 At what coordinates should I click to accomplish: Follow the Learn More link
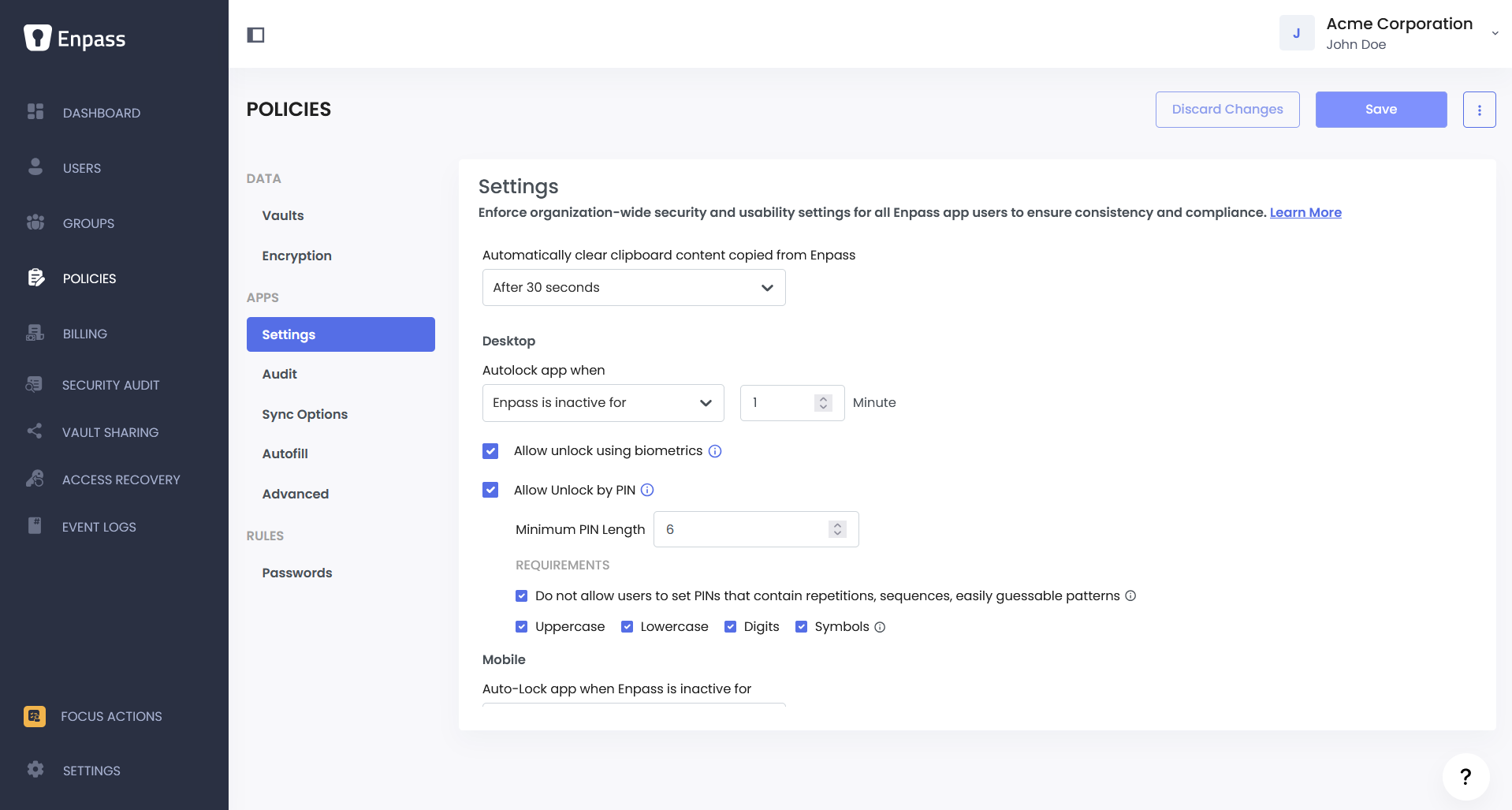[1305, 212]
